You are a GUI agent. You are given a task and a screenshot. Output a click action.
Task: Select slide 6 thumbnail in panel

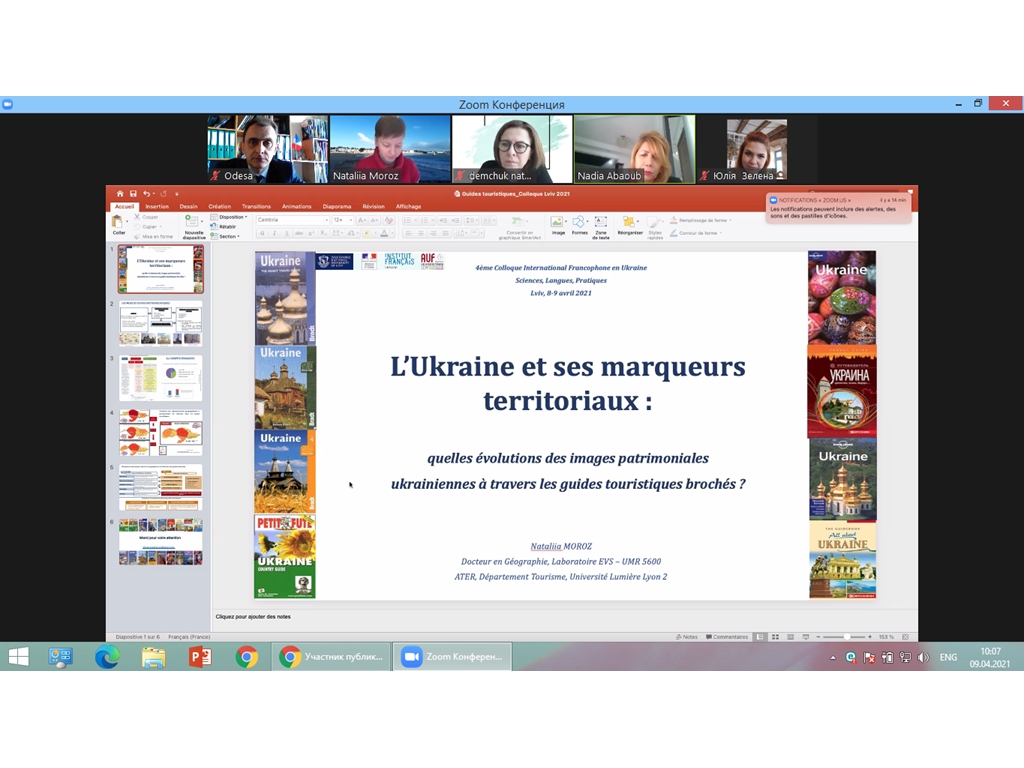pos(161,541)
